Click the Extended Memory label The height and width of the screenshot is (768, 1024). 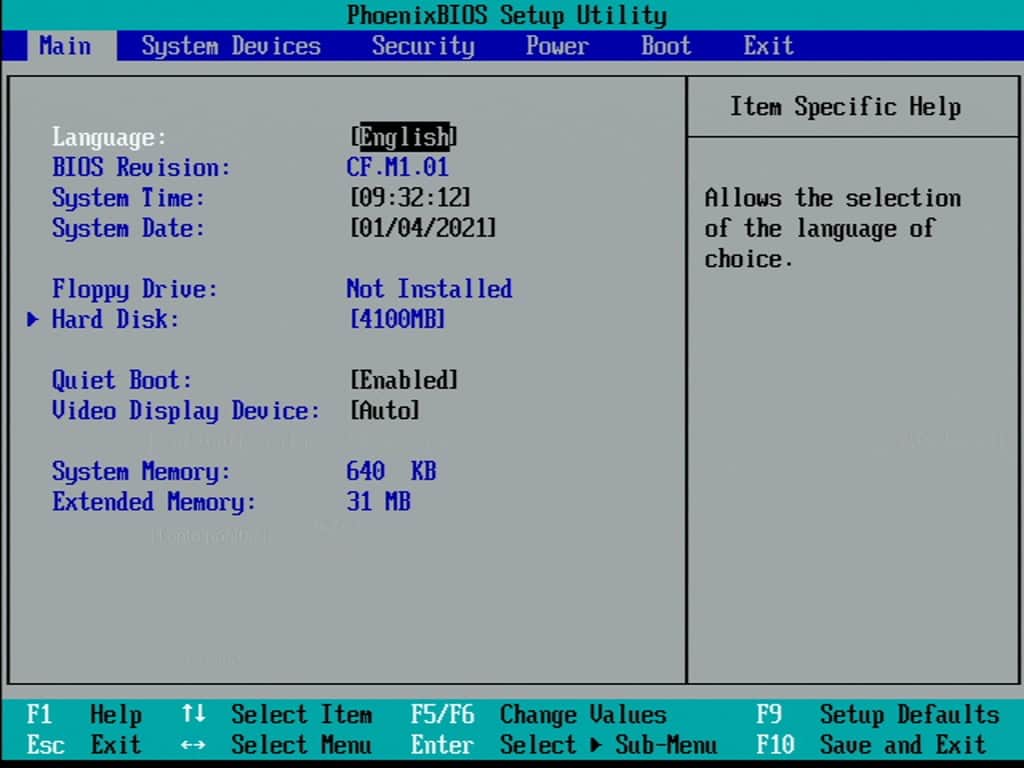tap(154, 502)
